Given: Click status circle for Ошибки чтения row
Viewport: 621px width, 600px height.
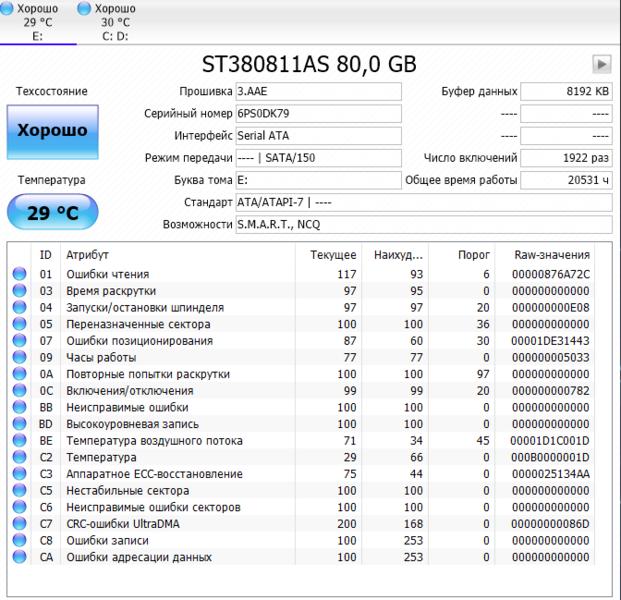Looking at the screenshot, I should point(19,274).
